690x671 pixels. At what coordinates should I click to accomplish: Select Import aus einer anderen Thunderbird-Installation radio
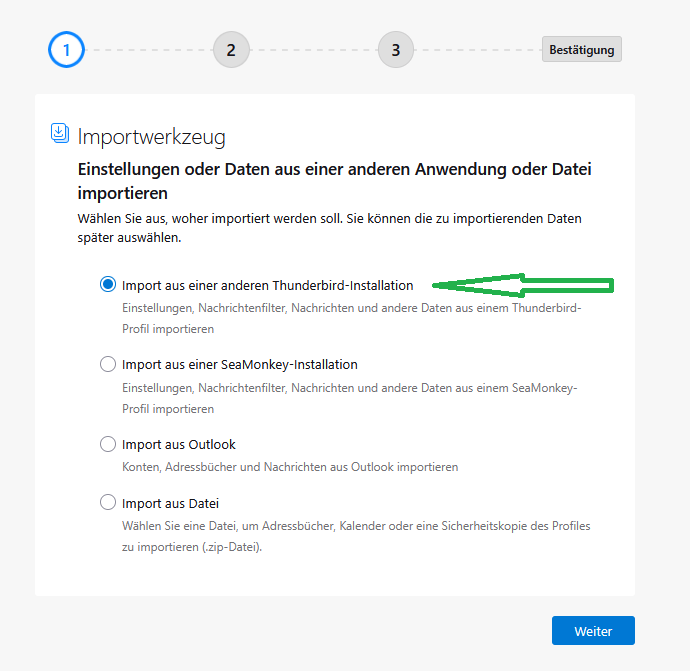click(108, 284)
